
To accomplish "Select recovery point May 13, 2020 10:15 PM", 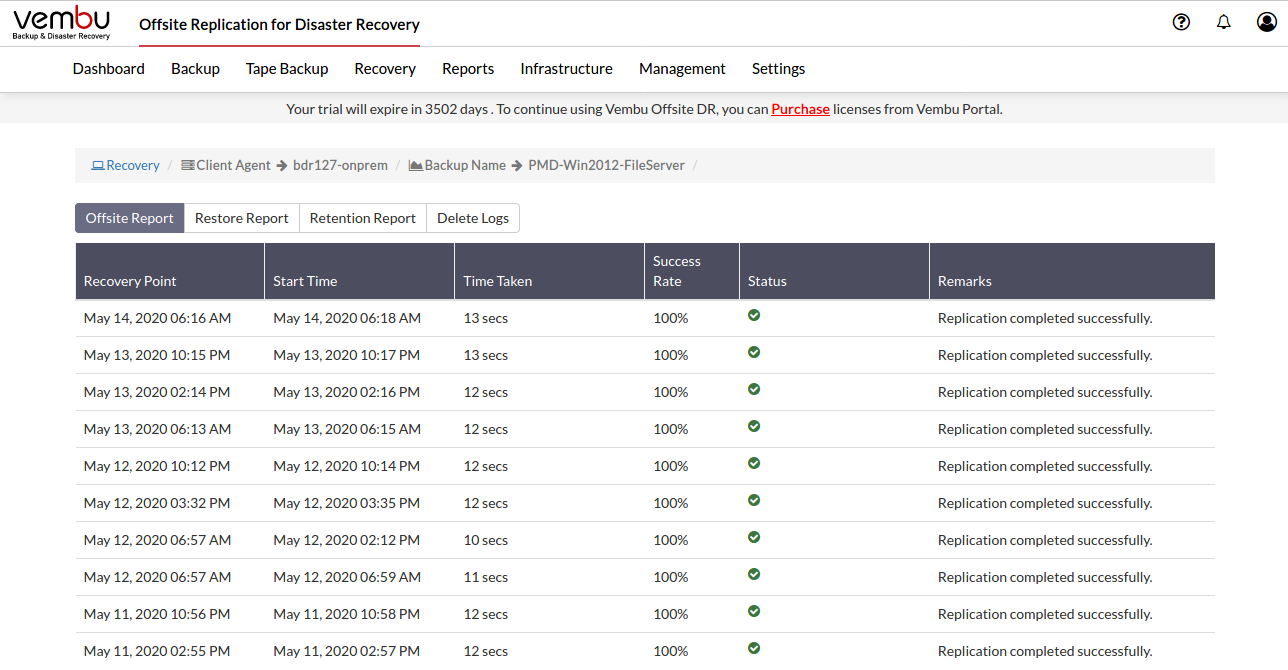I will 157,355.
